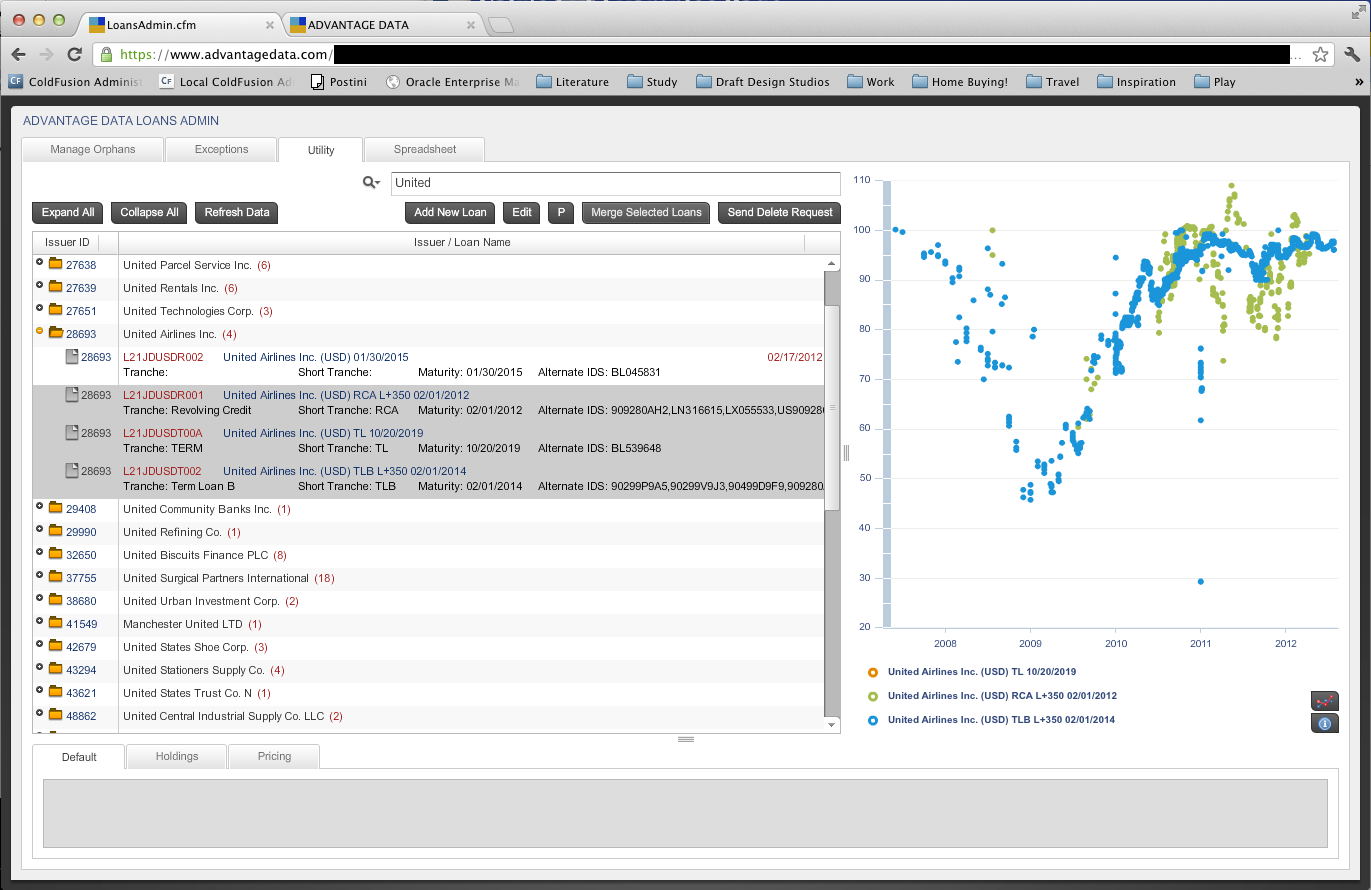Click the United Parcel Service folder icon
This screenshot has width=1371, height=890.
[56, 265]
